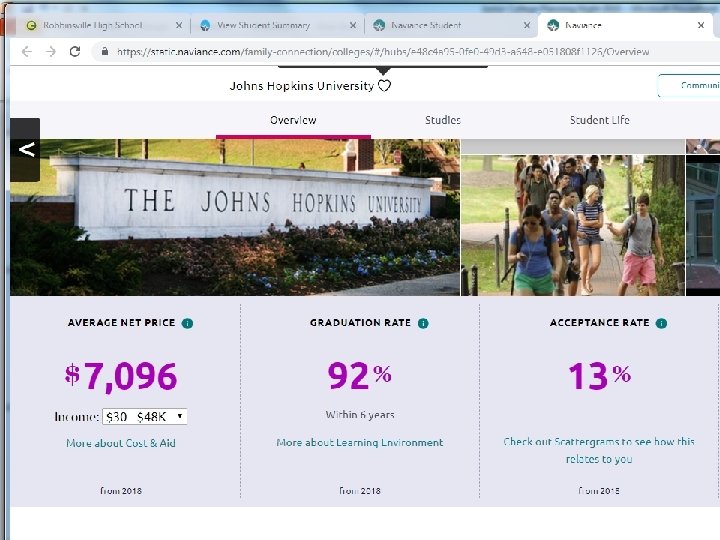The image size is (720, 540).
Task: Open Average Net Price info icon
Action: tap(187, 323)
